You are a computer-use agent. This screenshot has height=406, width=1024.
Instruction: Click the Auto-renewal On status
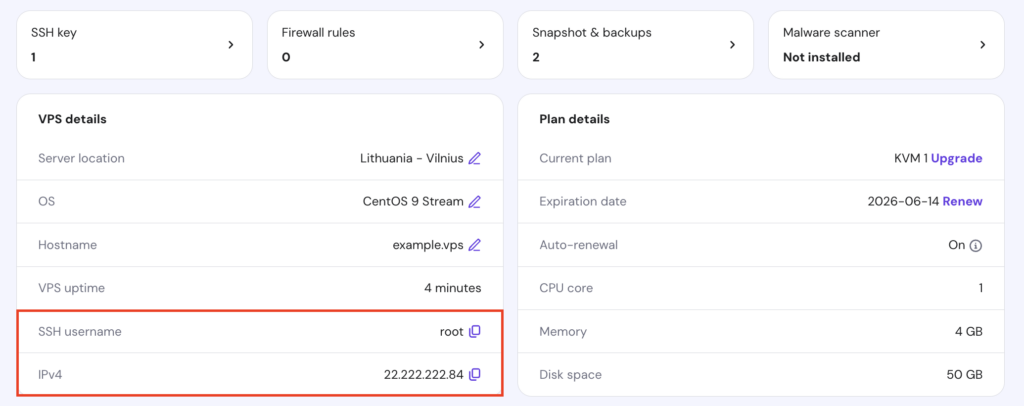pyautogui.click(x=956, y=245)
